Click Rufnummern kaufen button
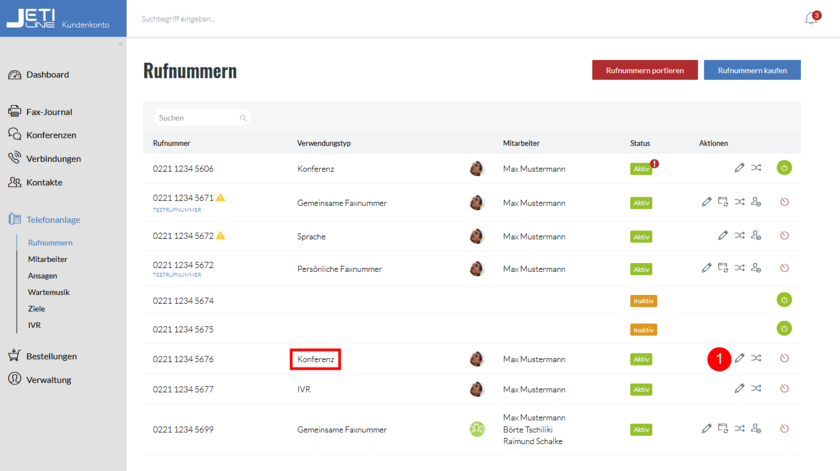This screenshot has height=471, width=840. coord(752,70)
